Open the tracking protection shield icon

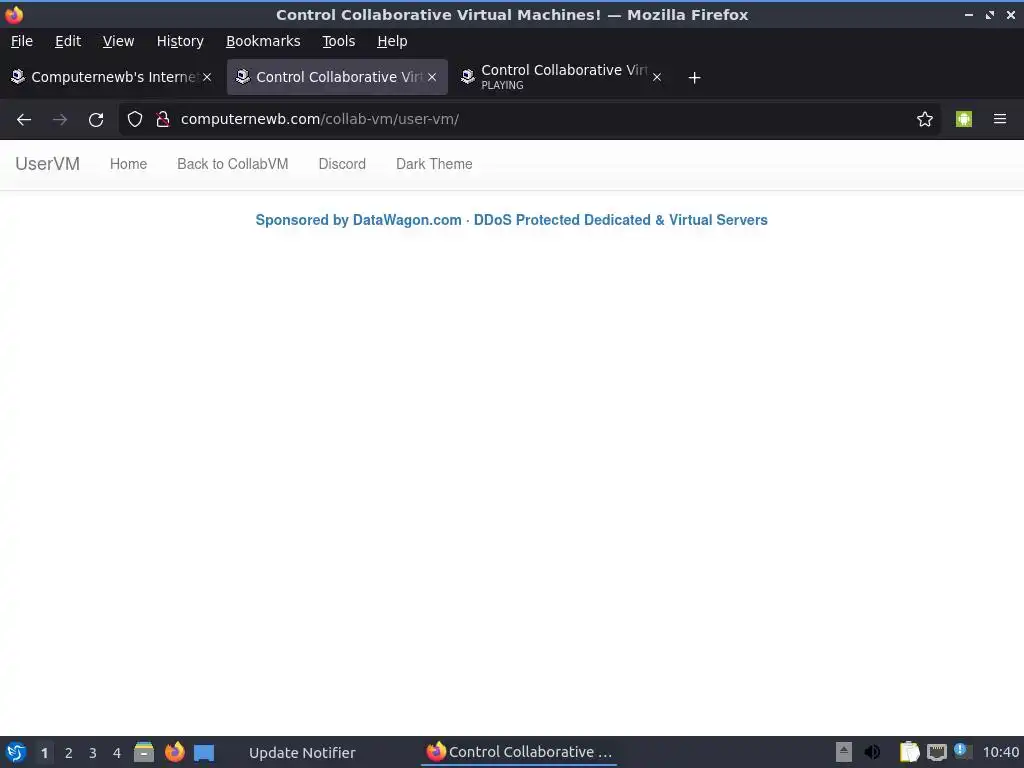pyautogui.click(x=135, y=120)
